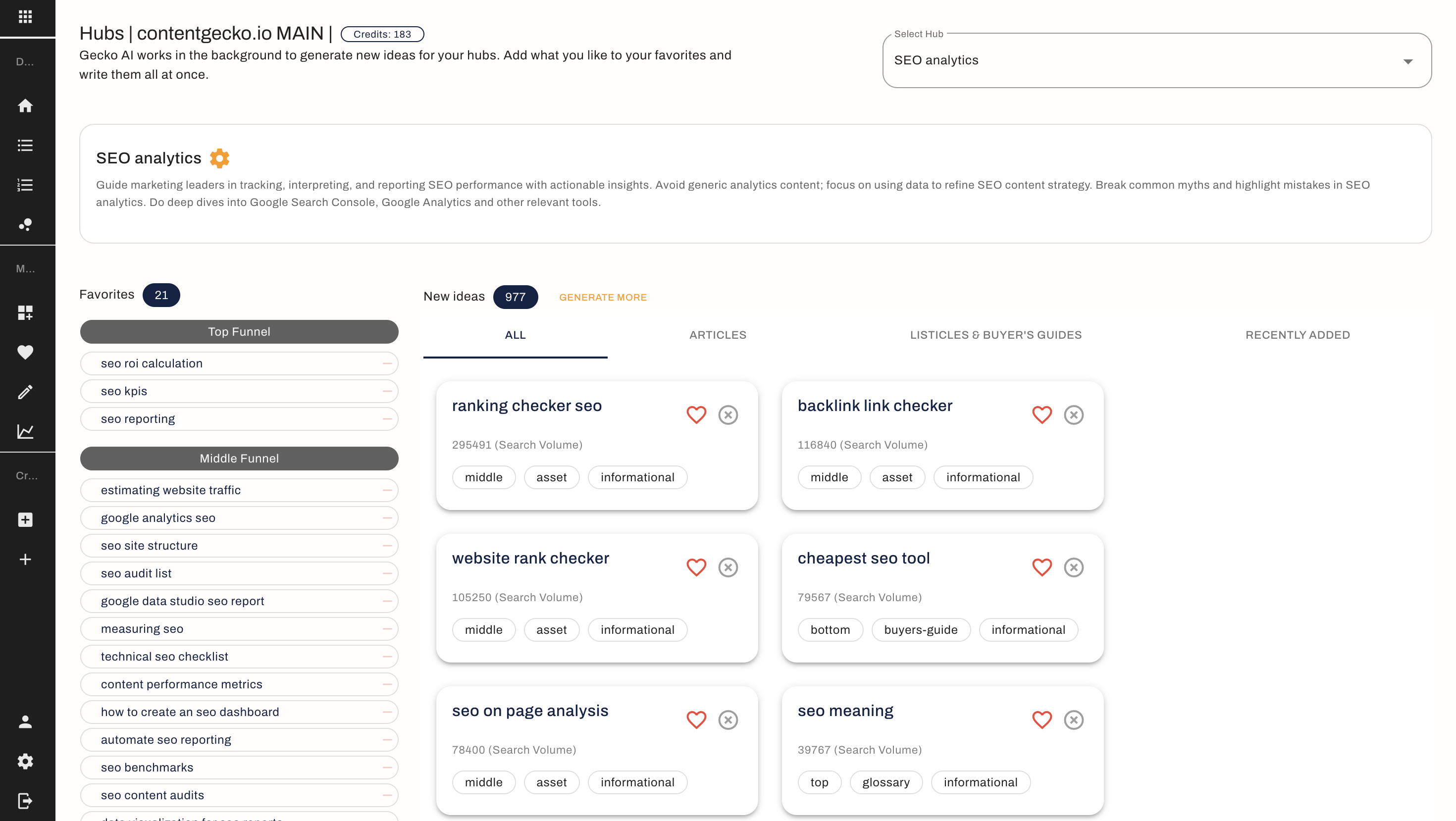Collapse the Top Funnel section header
This screenshot has height=821, width=1456.
coord(239,332)
